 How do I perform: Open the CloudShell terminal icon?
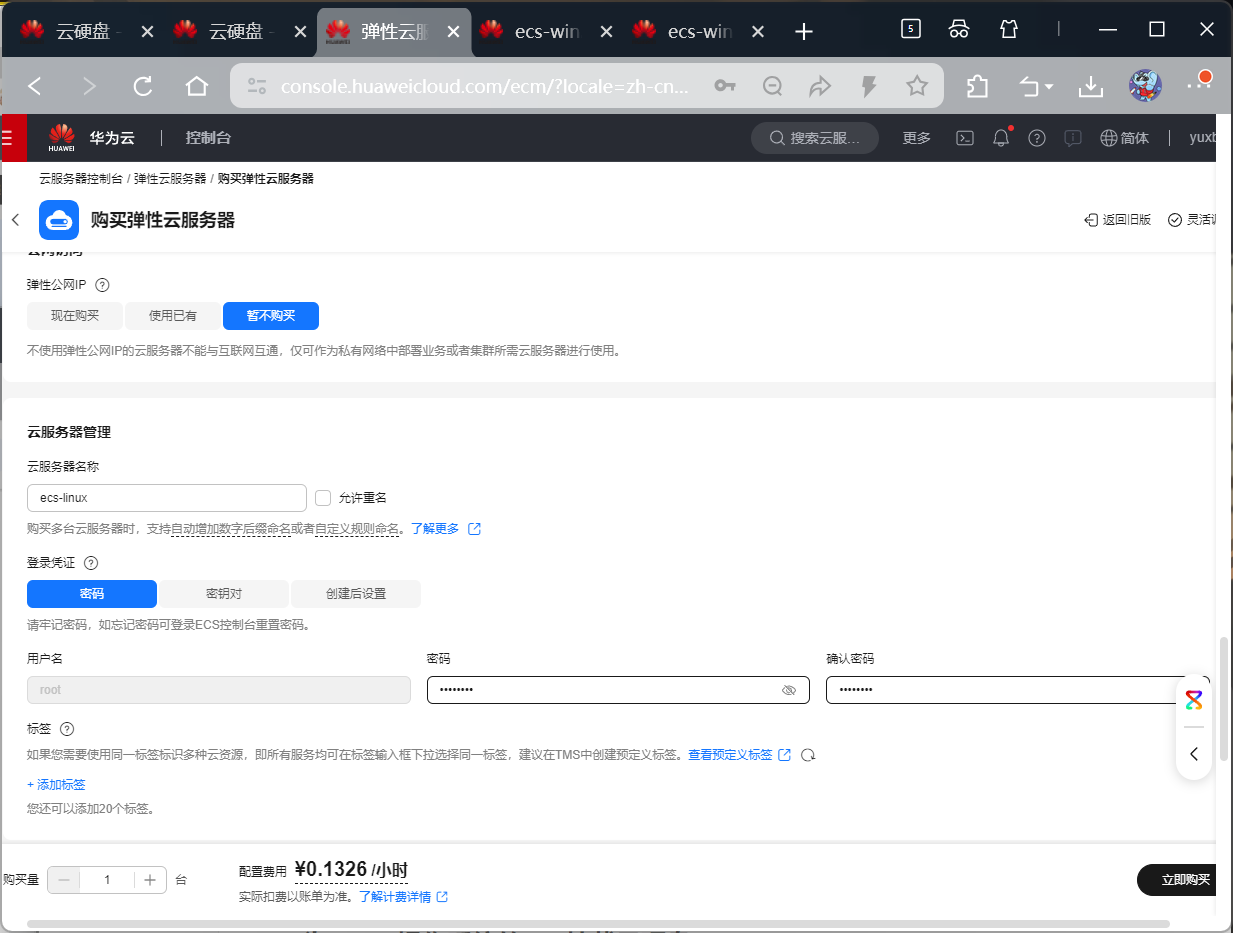click(x=965, y=138)
